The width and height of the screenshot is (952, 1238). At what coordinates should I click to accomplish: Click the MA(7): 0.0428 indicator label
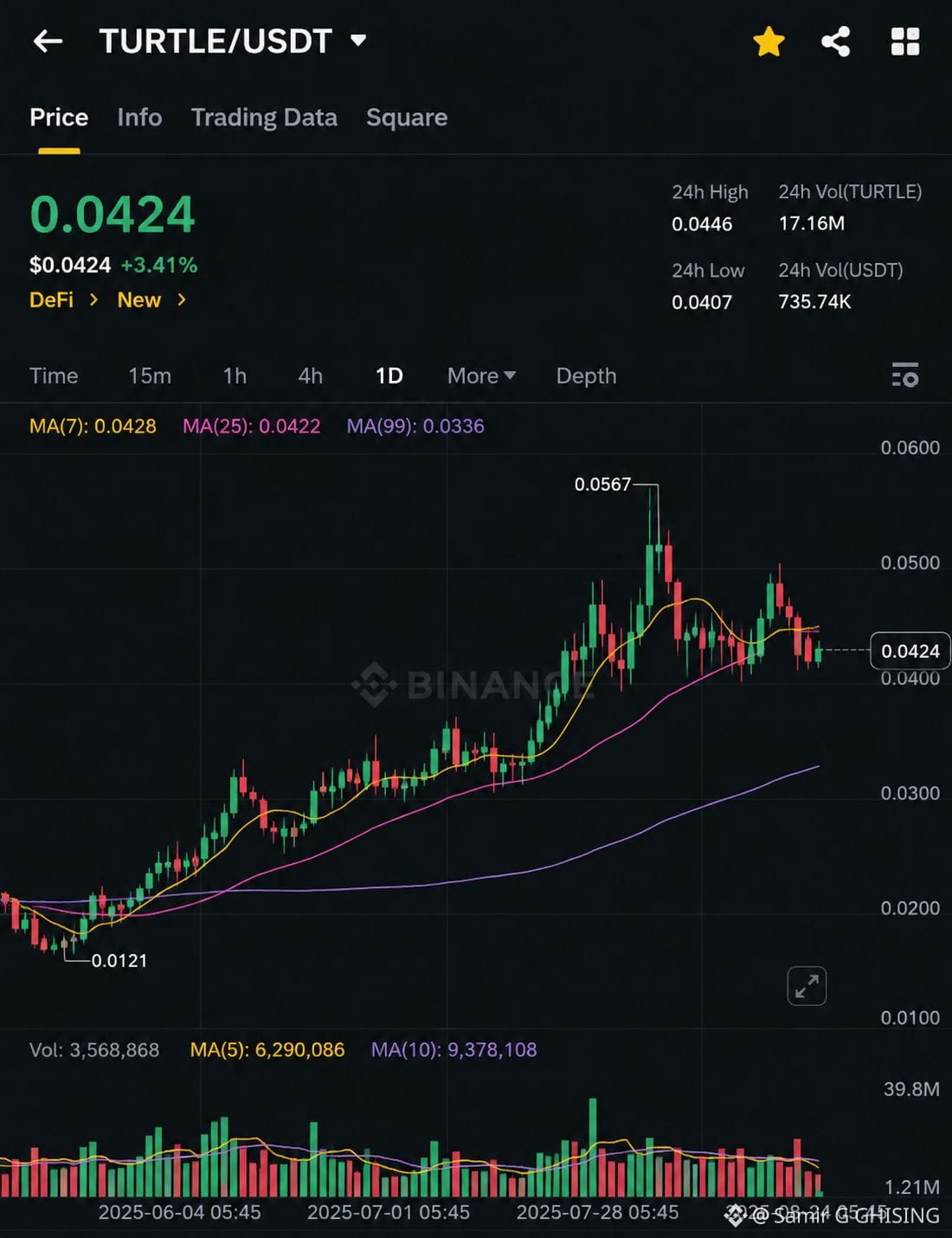pos(93,426)
